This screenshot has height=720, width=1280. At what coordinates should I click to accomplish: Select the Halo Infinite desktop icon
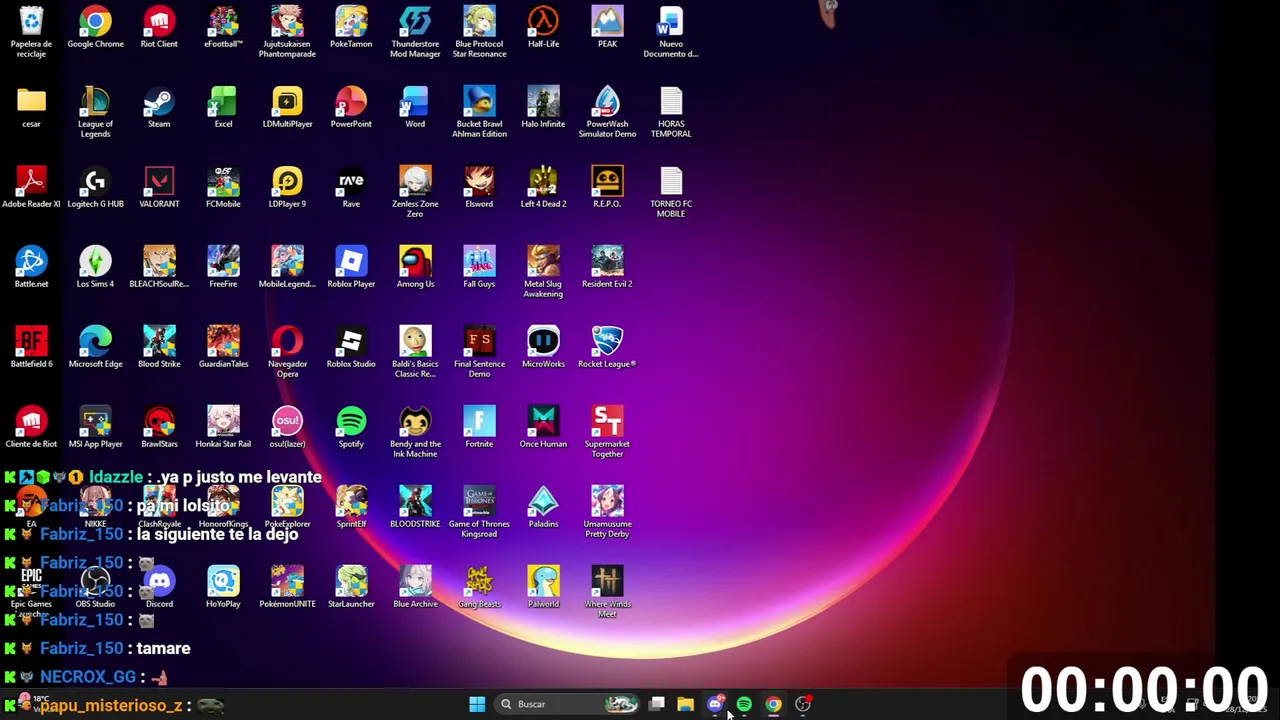(x=543, y=108)
